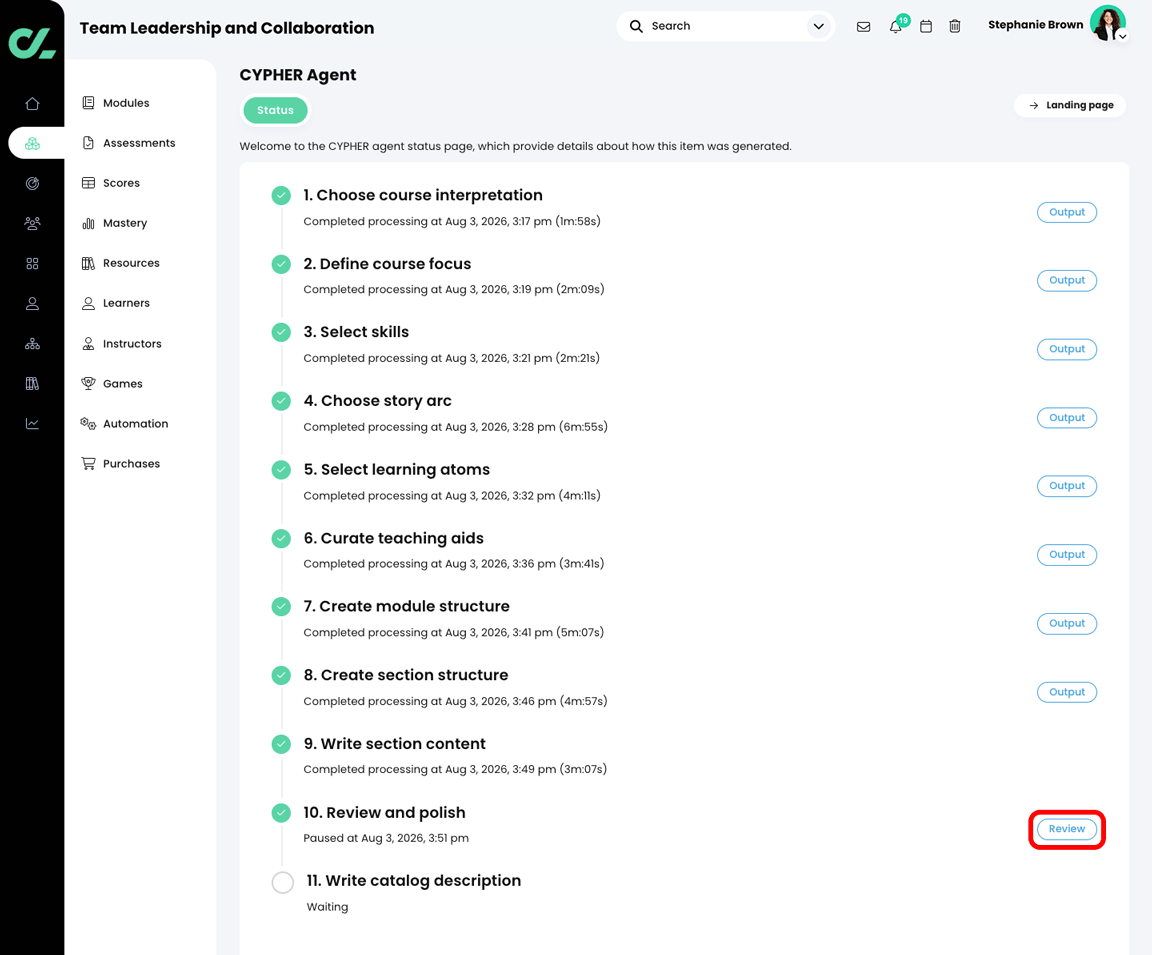Click the Stephanie Brown name label

click(x=1035, y=25)
